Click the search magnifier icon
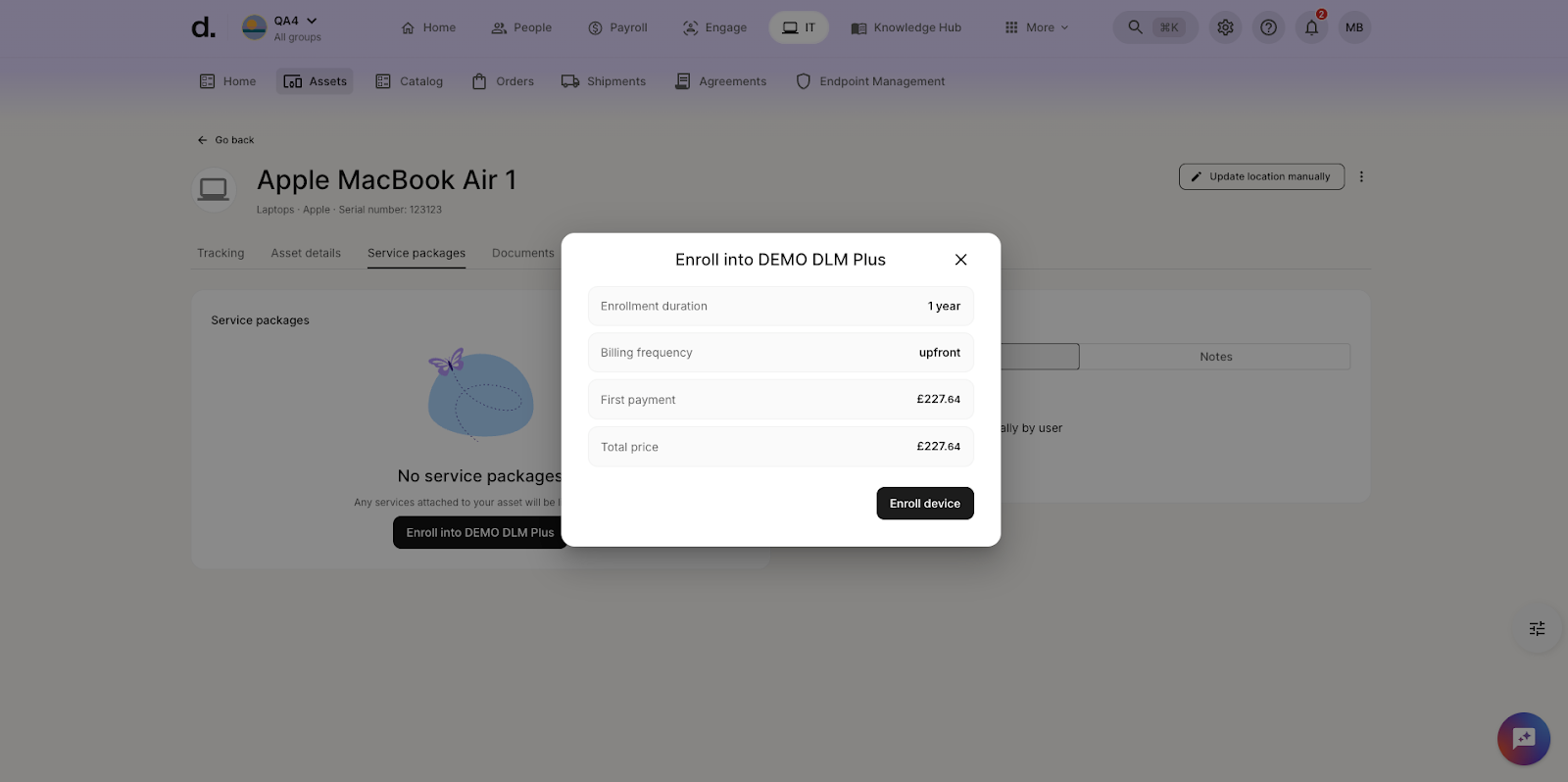The height and width of the screenshot is (782, 1568). pos(1135,27)
